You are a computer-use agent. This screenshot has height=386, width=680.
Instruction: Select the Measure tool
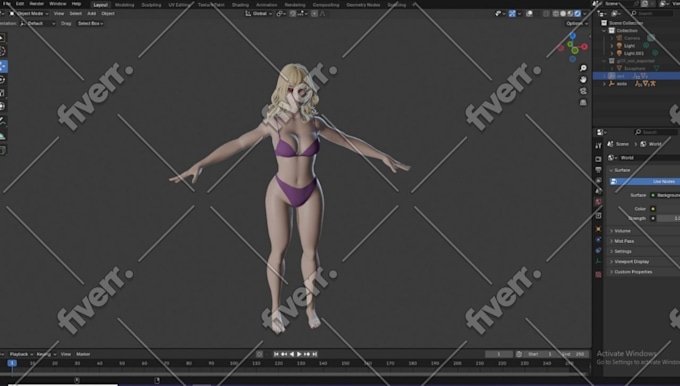(2, 136)
